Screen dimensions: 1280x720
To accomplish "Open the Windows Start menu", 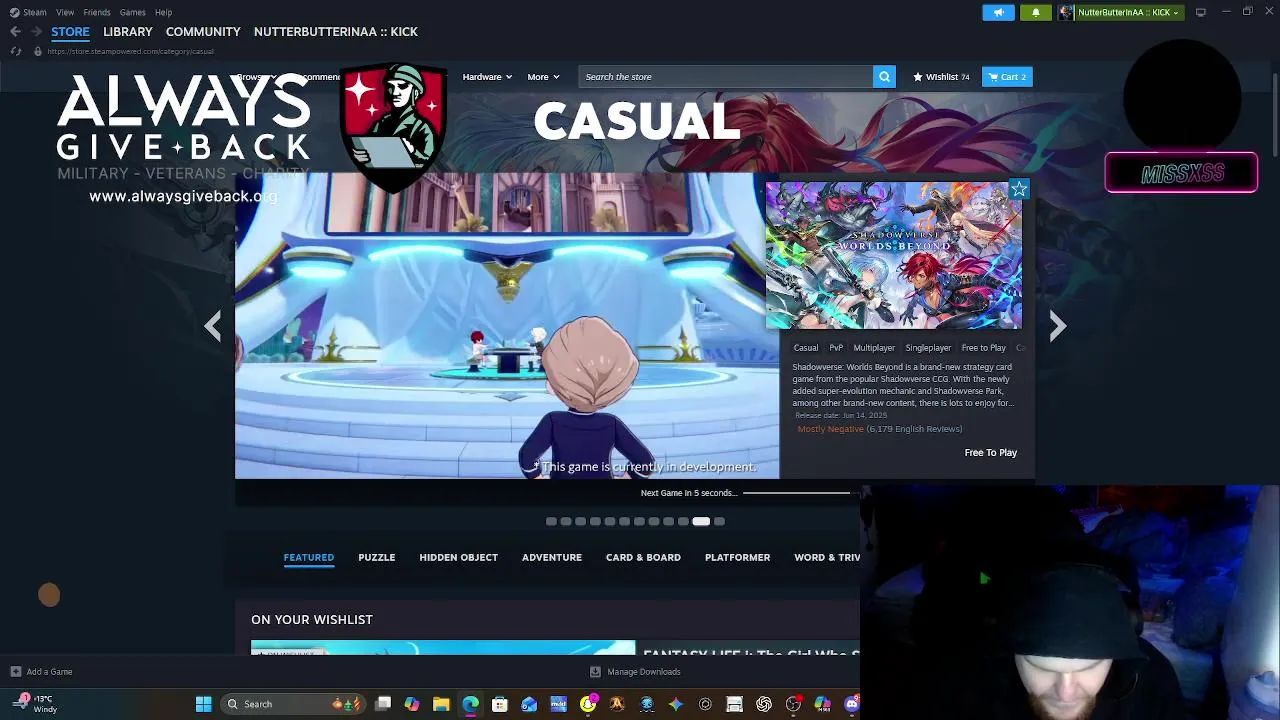I will (x=203, y=704).
